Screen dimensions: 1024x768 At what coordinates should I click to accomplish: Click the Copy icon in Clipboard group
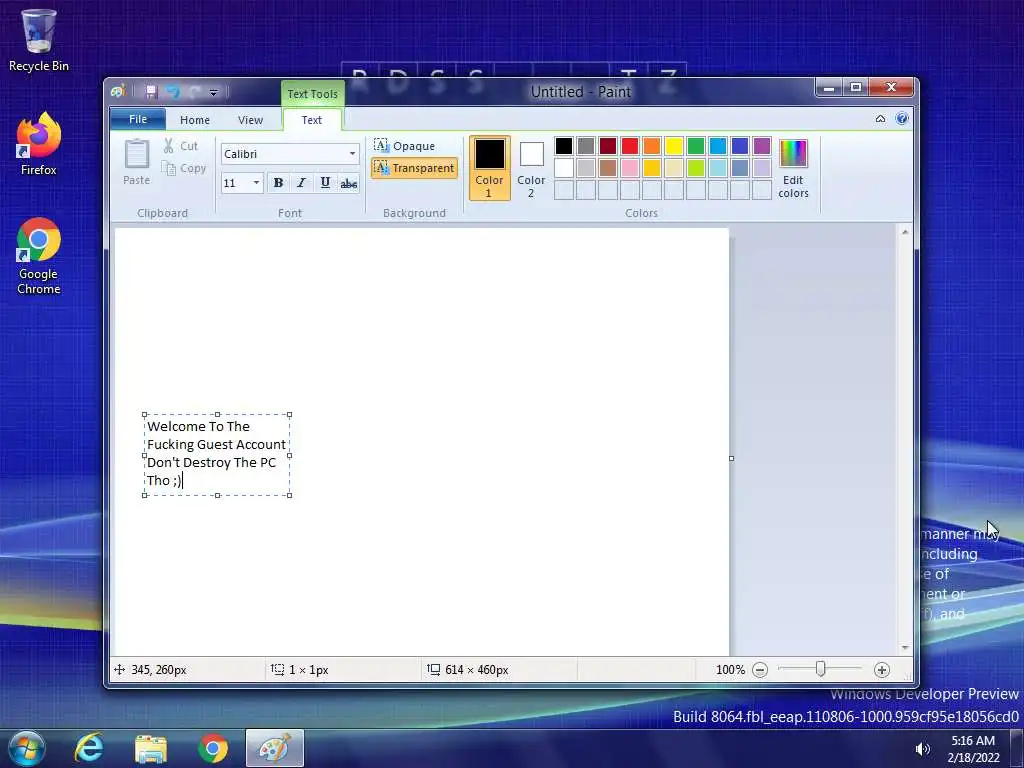coord(168,168)
